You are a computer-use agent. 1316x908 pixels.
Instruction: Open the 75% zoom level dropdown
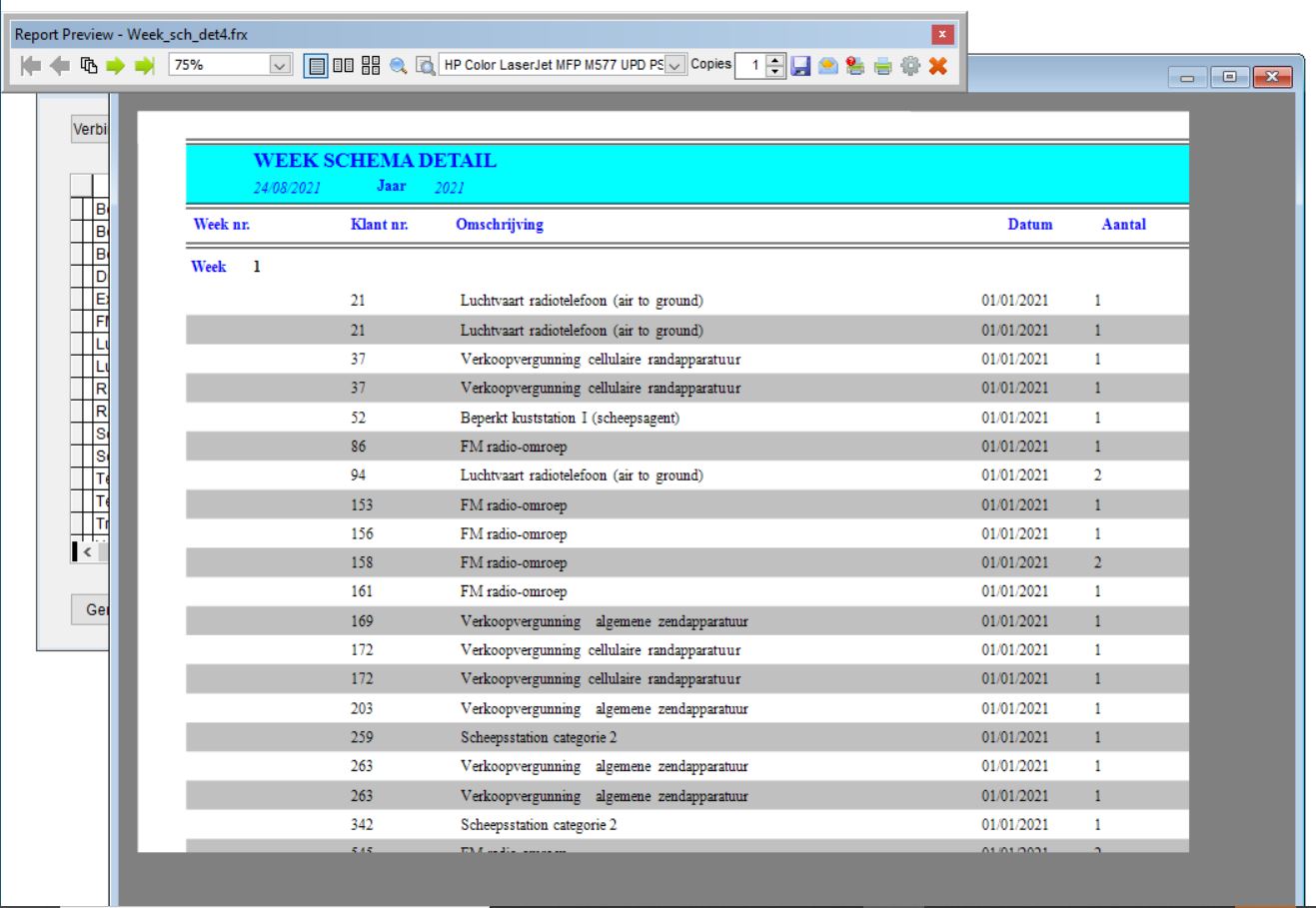pos(279,66)
